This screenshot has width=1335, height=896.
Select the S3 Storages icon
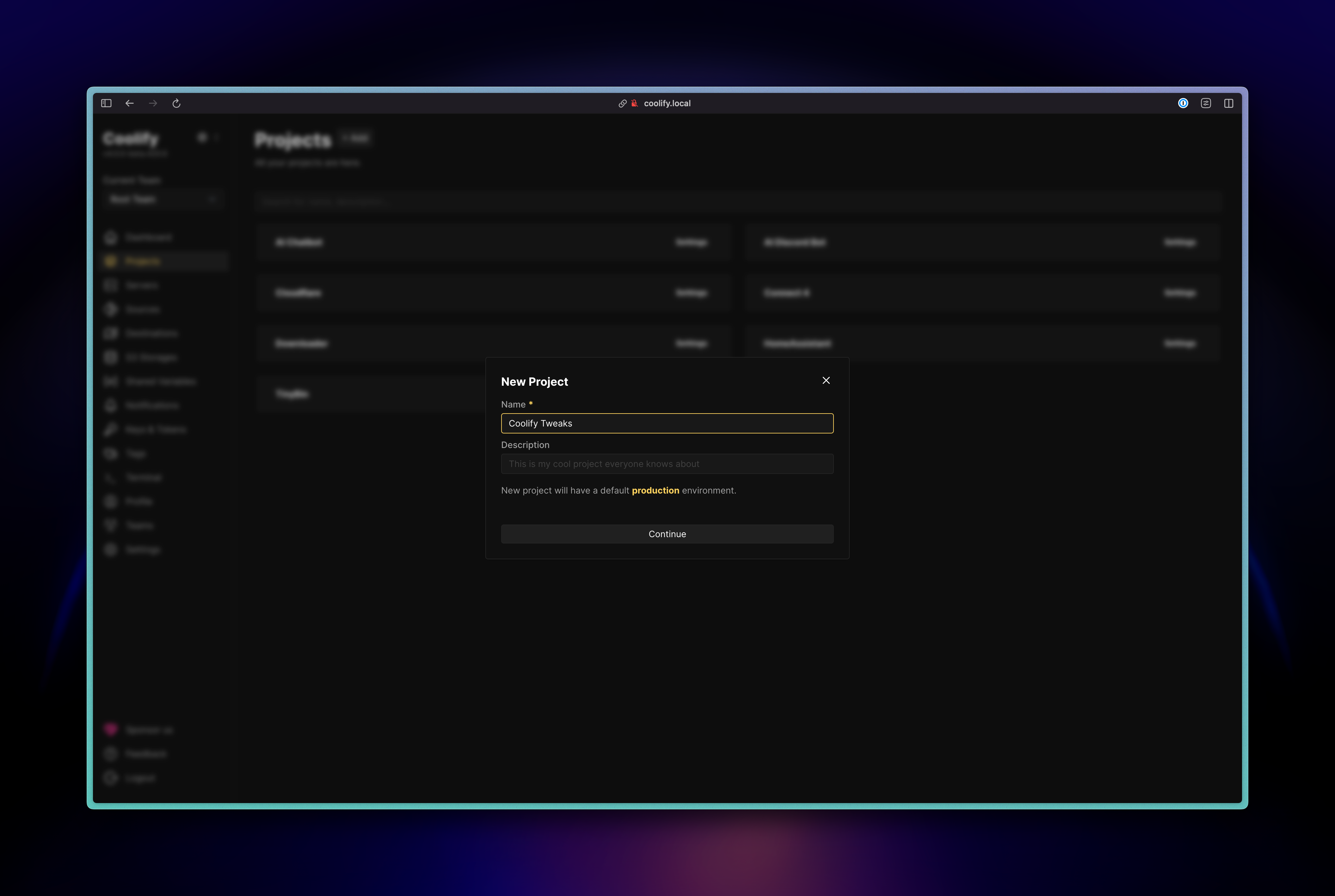(110, 357)
